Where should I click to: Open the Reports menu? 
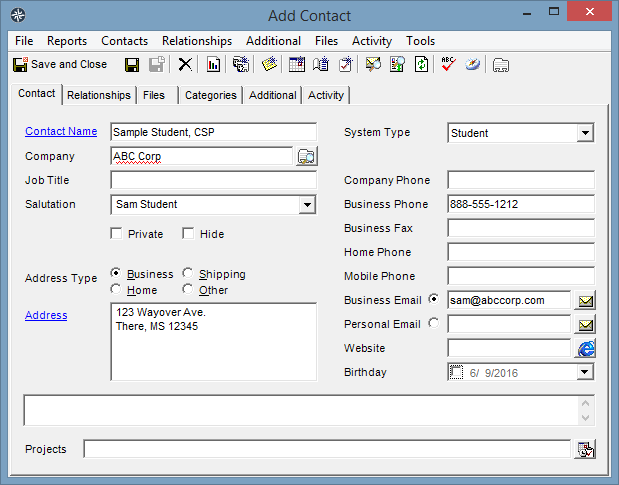[x=67, y=41]
